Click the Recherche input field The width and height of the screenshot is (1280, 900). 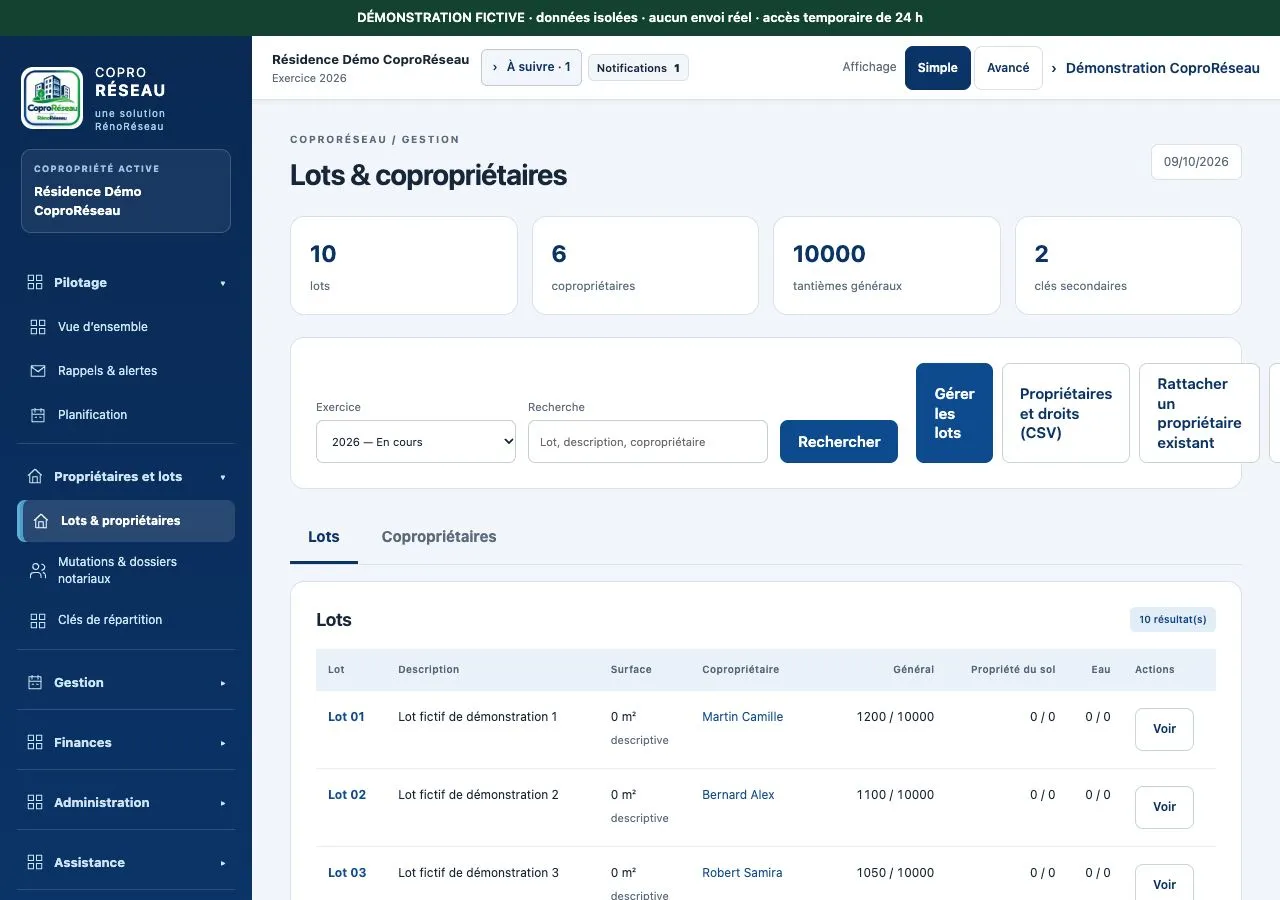(648, 441)
